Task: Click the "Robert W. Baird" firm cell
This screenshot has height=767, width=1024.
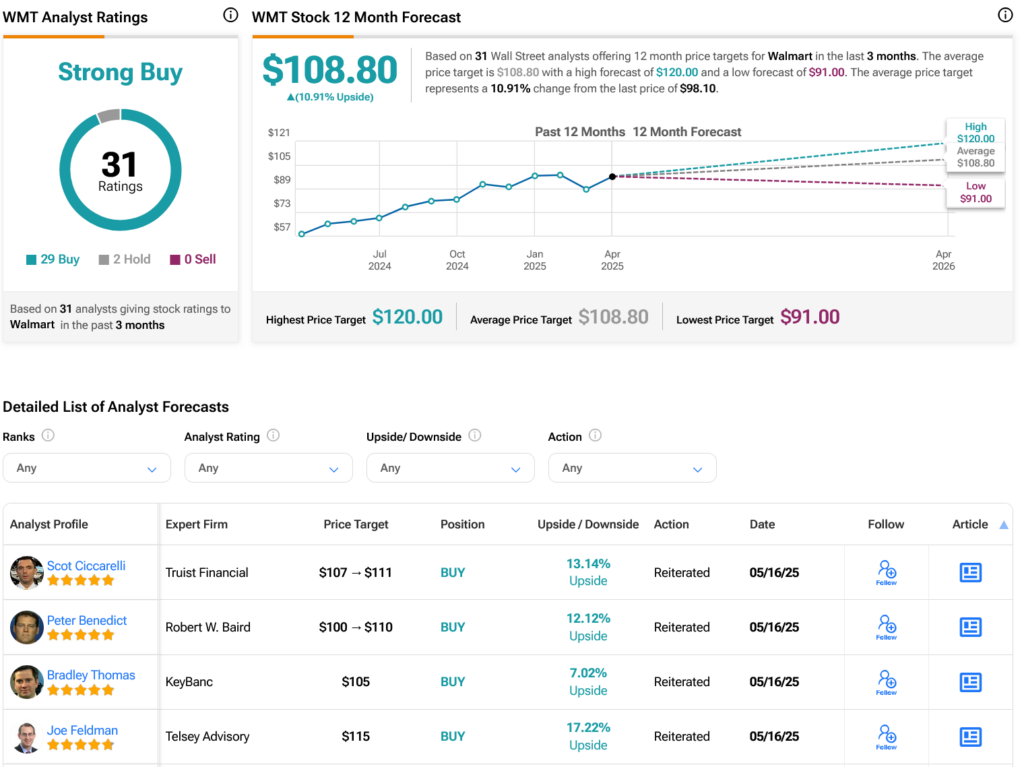Action: (x=208, y=627)
